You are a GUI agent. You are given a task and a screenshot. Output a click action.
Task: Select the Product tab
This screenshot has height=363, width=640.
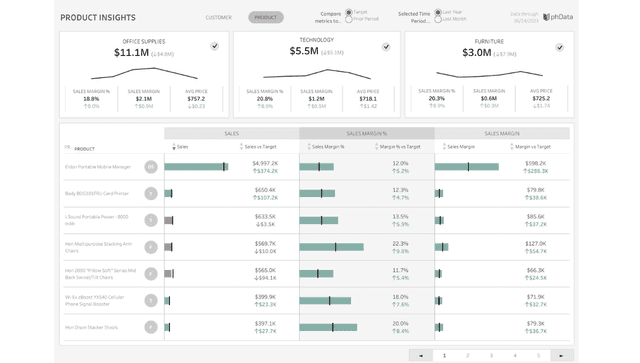click(266, 17)
